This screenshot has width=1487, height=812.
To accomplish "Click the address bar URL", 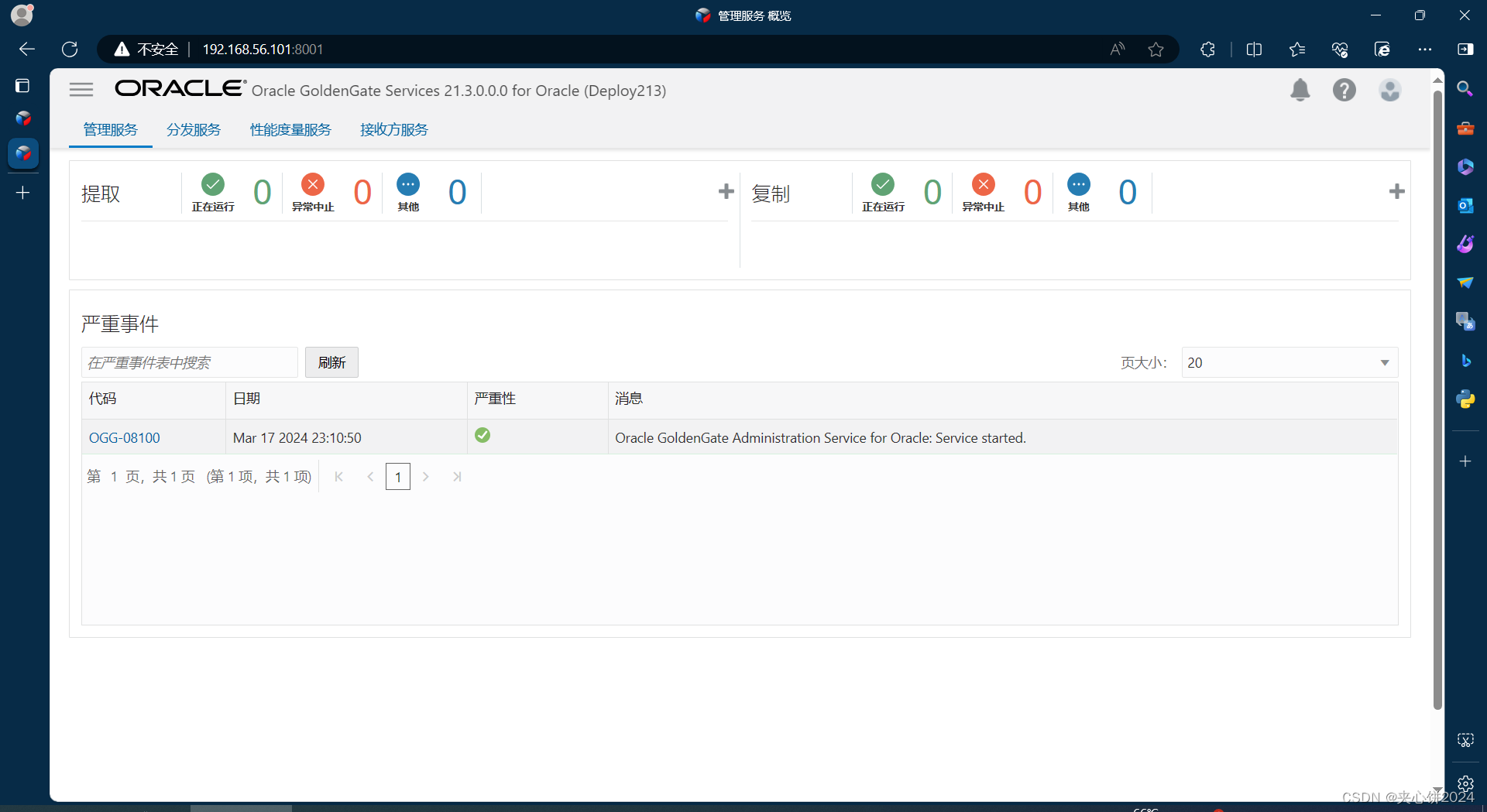I will coord(263,50).
